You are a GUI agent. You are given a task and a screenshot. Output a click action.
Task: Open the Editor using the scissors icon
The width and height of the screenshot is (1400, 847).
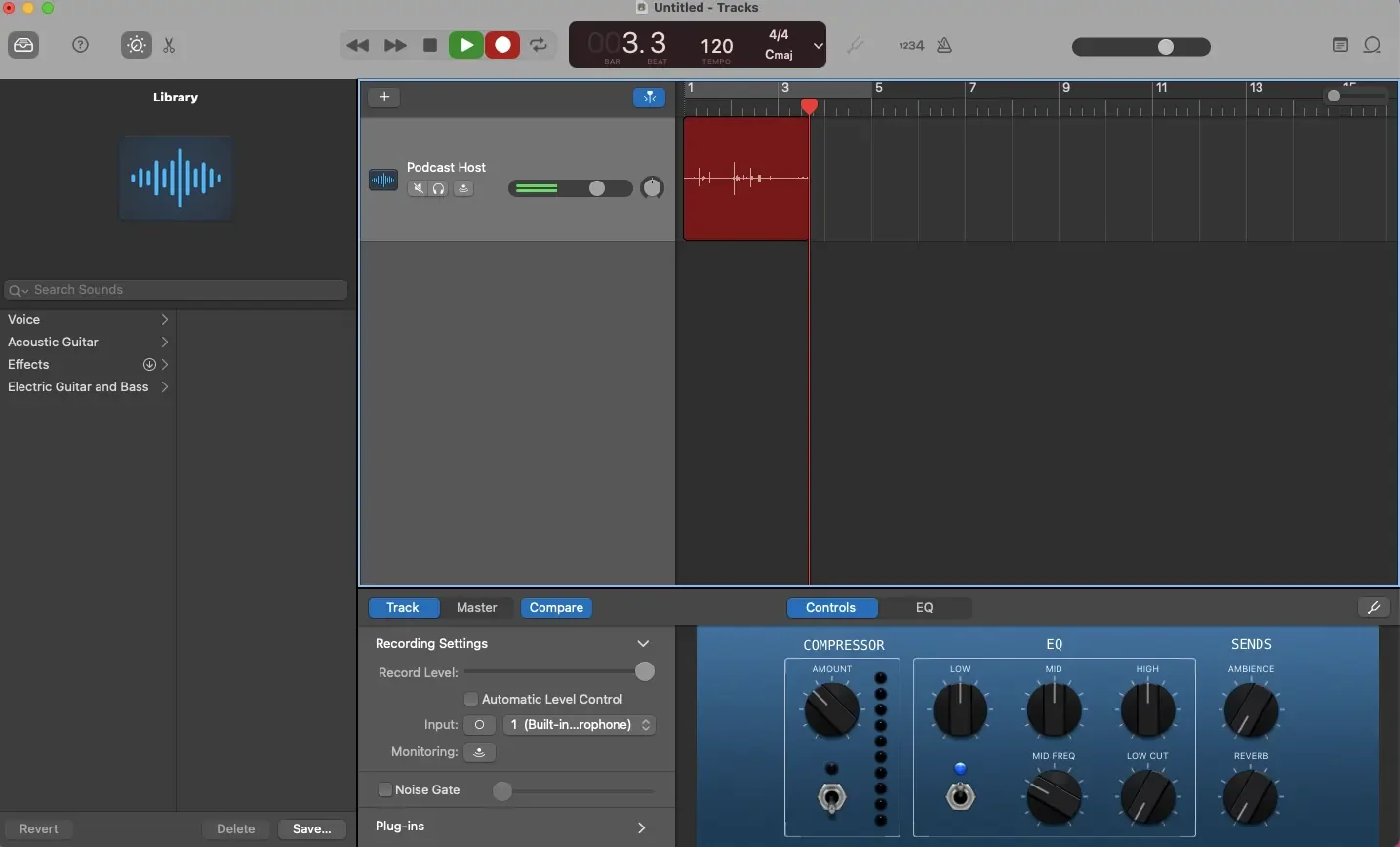point(169,45)
